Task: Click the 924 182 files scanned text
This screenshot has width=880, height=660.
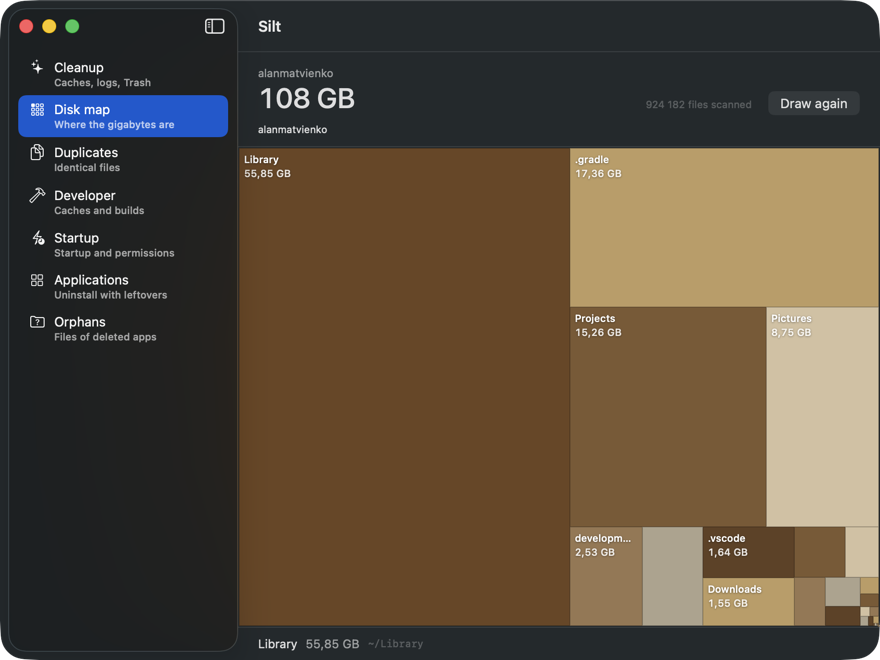Action: (698, 104)
